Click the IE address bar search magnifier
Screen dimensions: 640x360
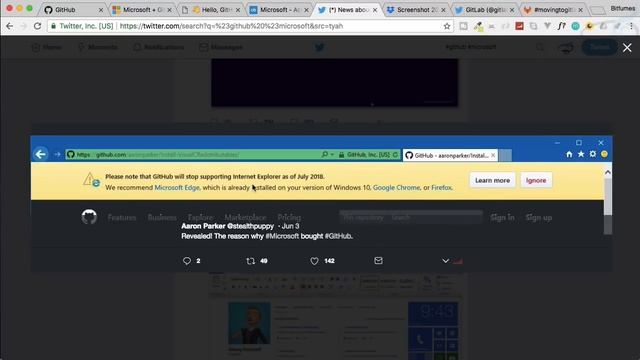324,154
